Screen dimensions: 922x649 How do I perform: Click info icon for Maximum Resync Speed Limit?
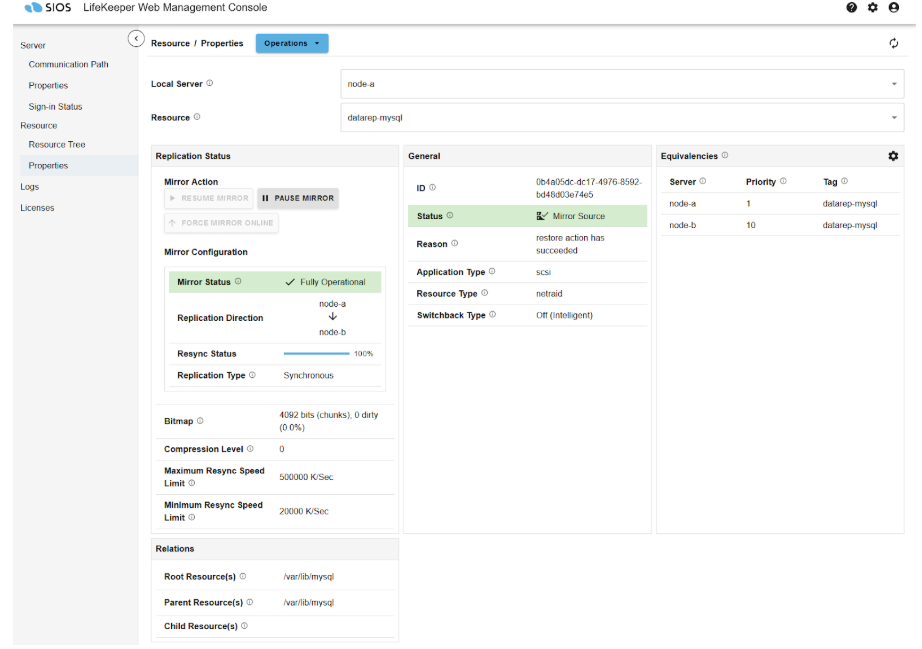[x=192, y=483]
